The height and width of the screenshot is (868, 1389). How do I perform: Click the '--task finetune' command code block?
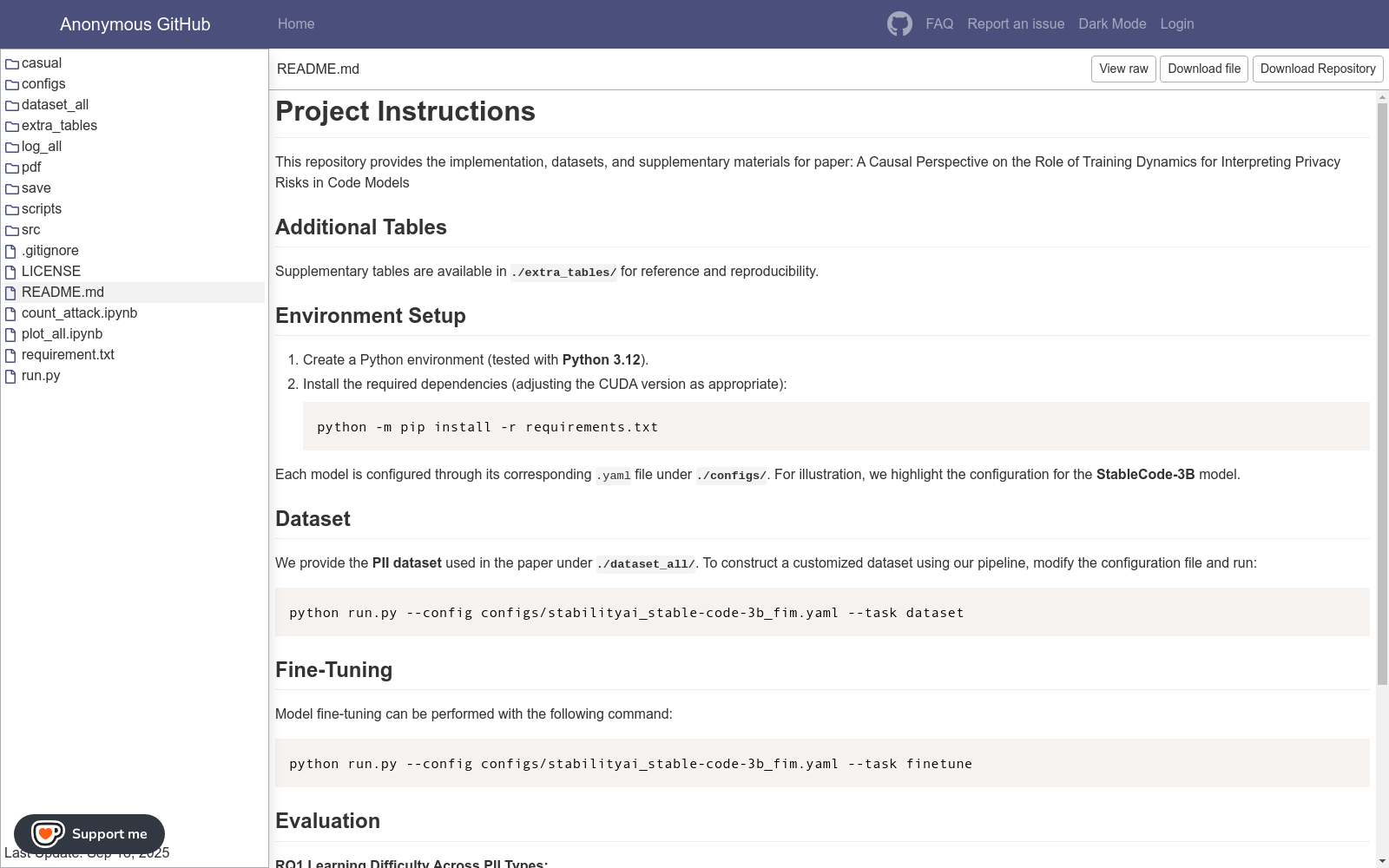[x=822, y=763]
